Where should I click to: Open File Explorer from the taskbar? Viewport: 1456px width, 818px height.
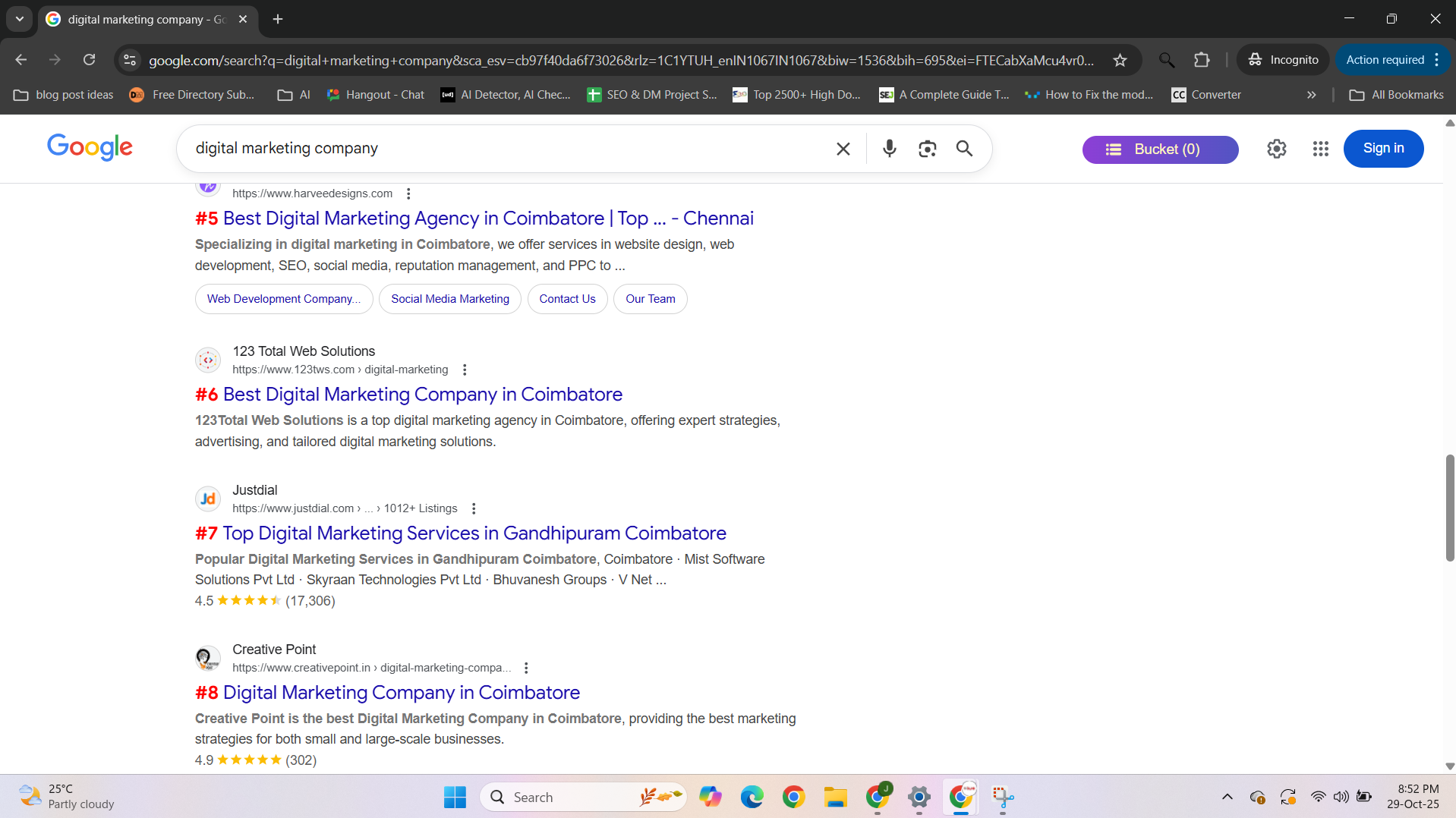(835, 797)
